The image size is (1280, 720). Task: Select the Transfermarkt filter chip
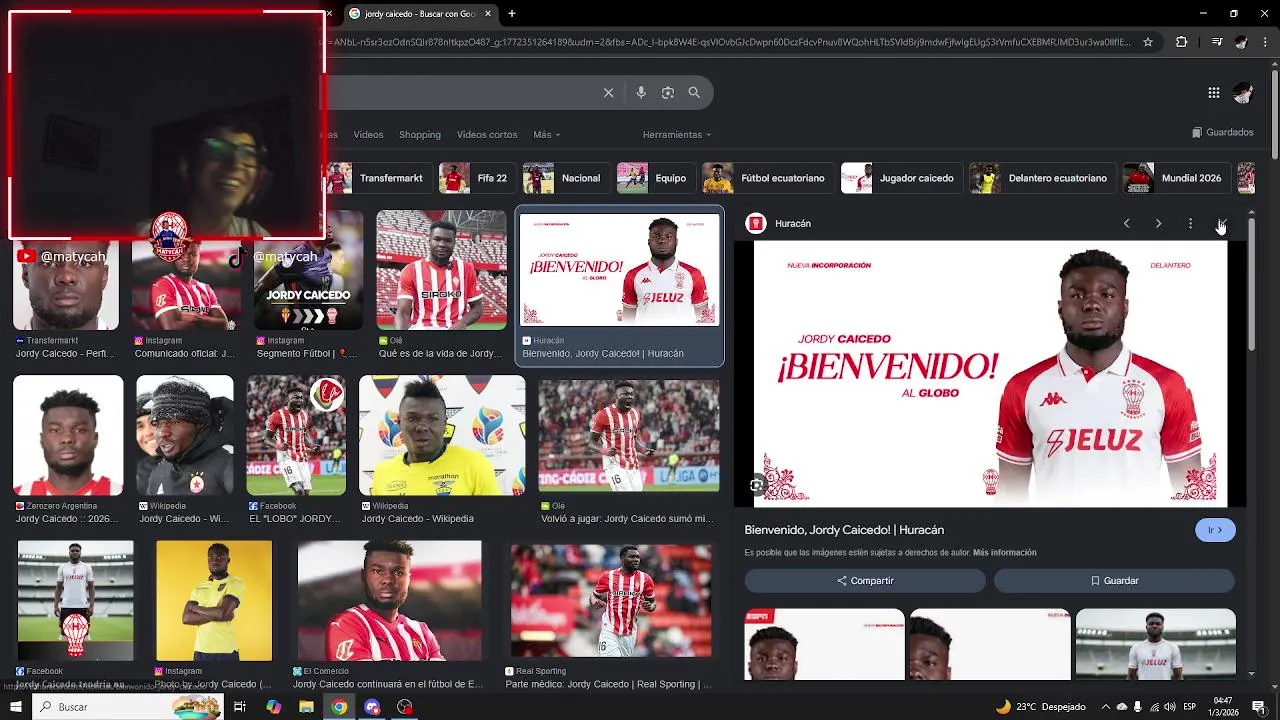click(x=379, y=178)
